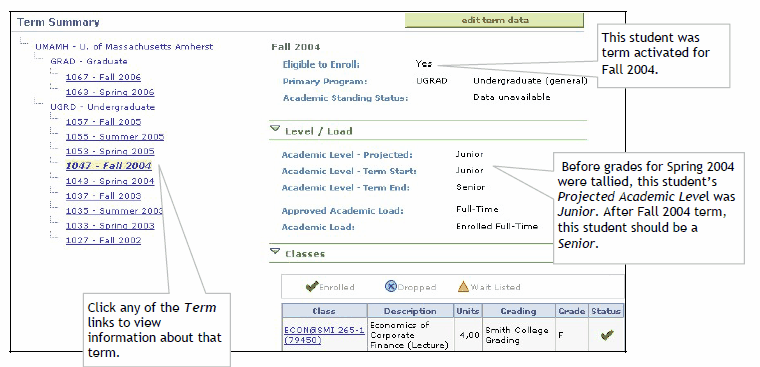
Task: Click the Grading column header
Action: point(519,311)
